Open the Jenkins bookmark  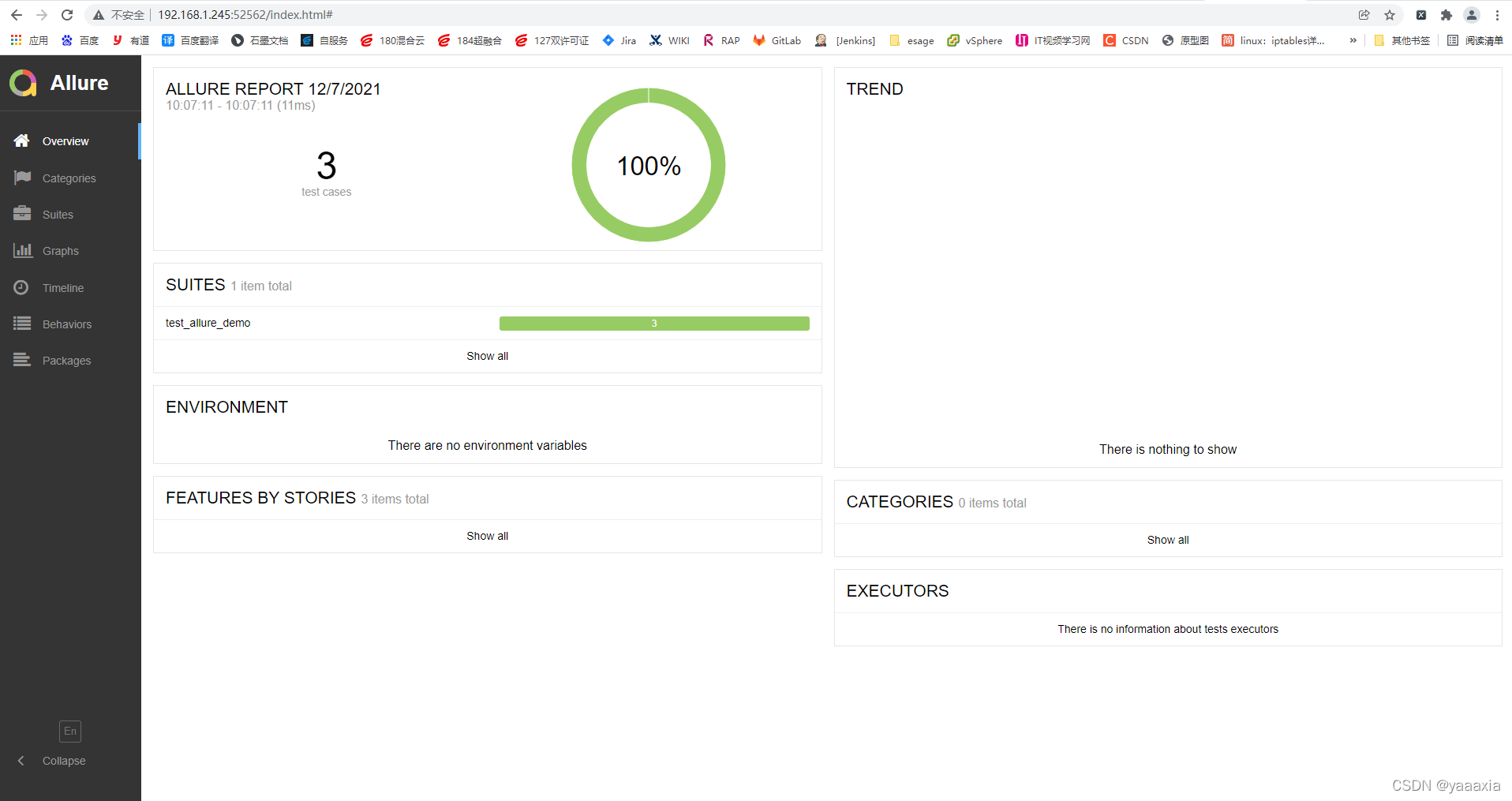click(x=844, y=40)
